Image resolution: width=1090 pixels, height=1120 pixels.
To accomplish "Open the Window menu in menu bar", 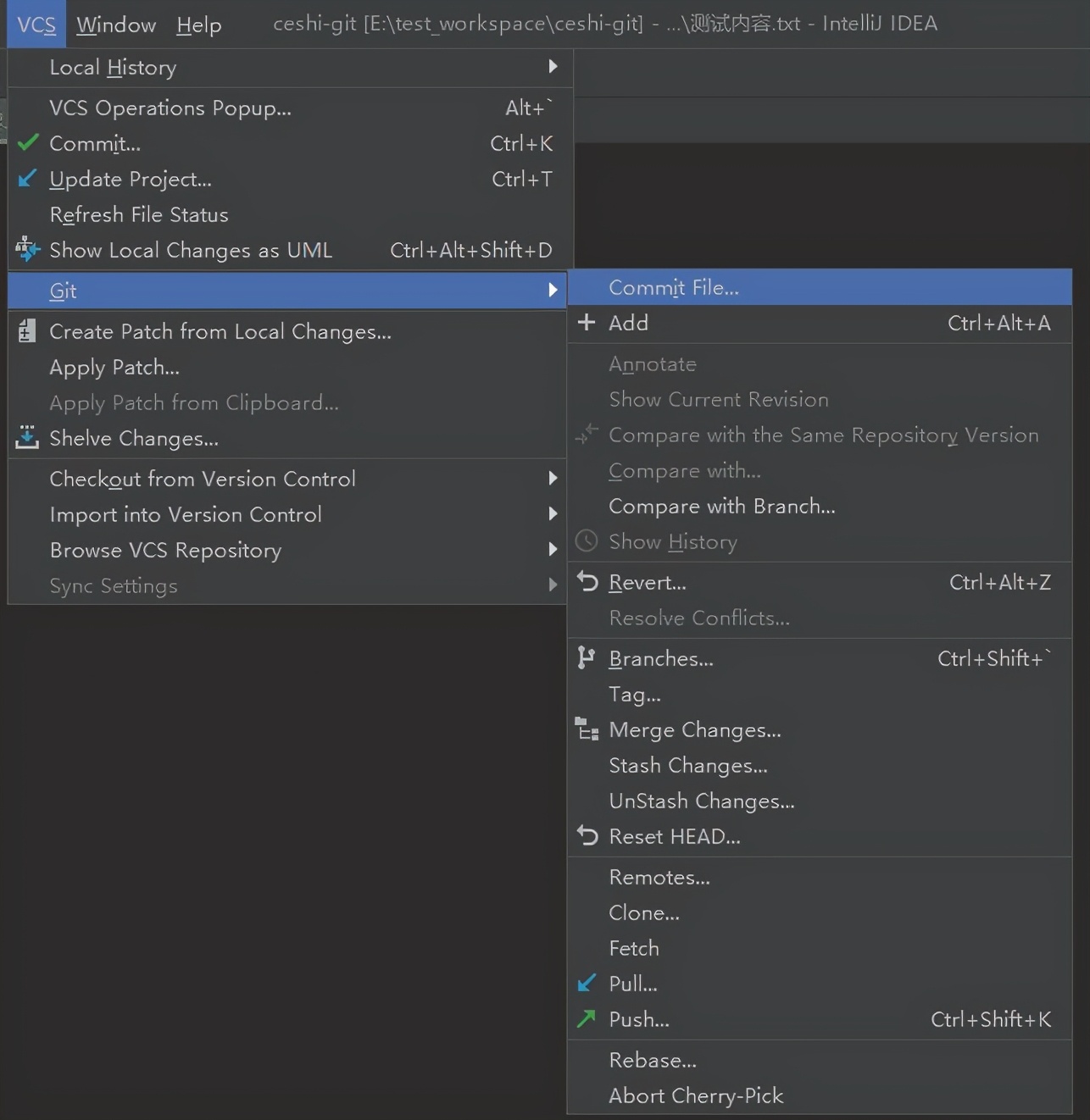I will click(116, 25).
